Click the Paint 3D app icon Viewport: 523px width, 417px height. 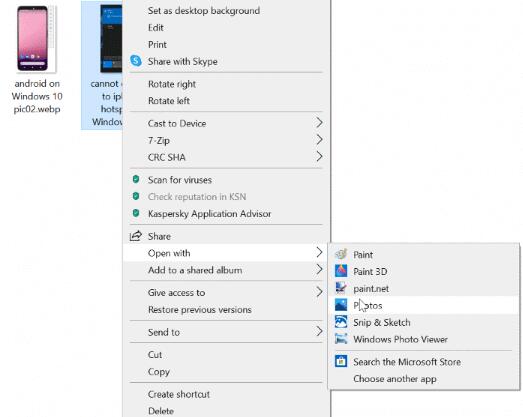pyautogui.click(x=341, y=271)
